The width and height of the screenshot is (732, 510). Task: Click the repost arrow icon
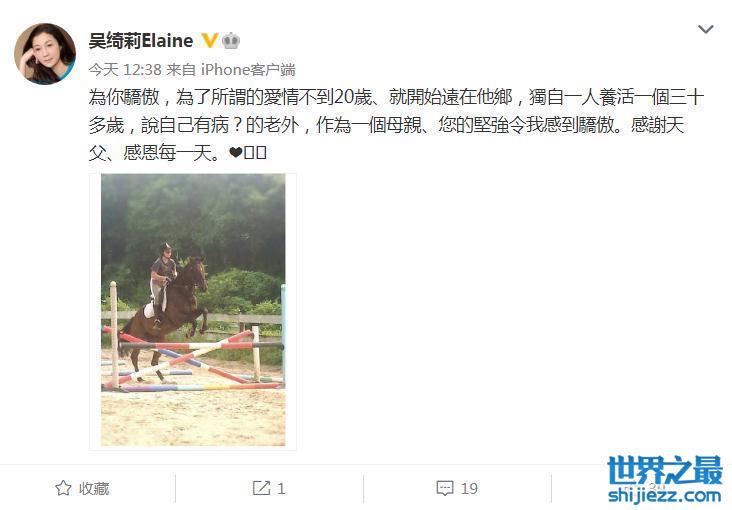pyautogui.click(x=261, y=488)
